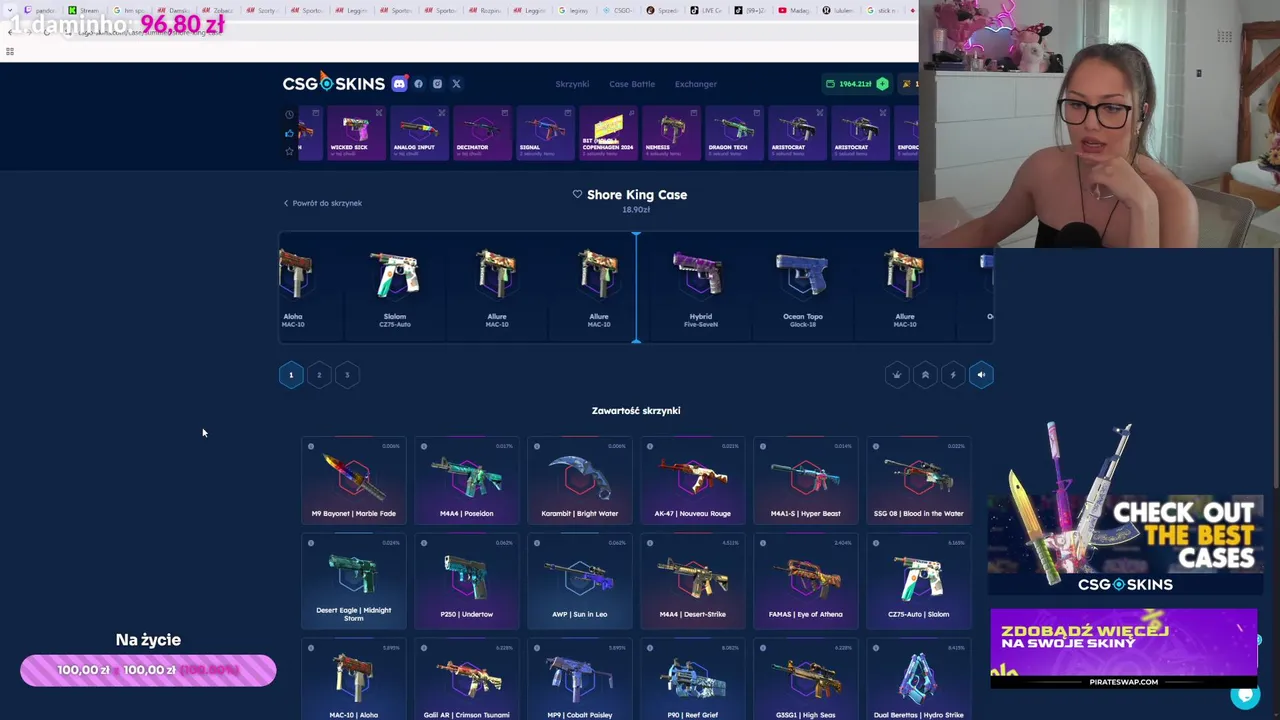Open Case Battle menu
Image resolution: width=1280 pixels, height=720 pixels.
click(632, 84)
